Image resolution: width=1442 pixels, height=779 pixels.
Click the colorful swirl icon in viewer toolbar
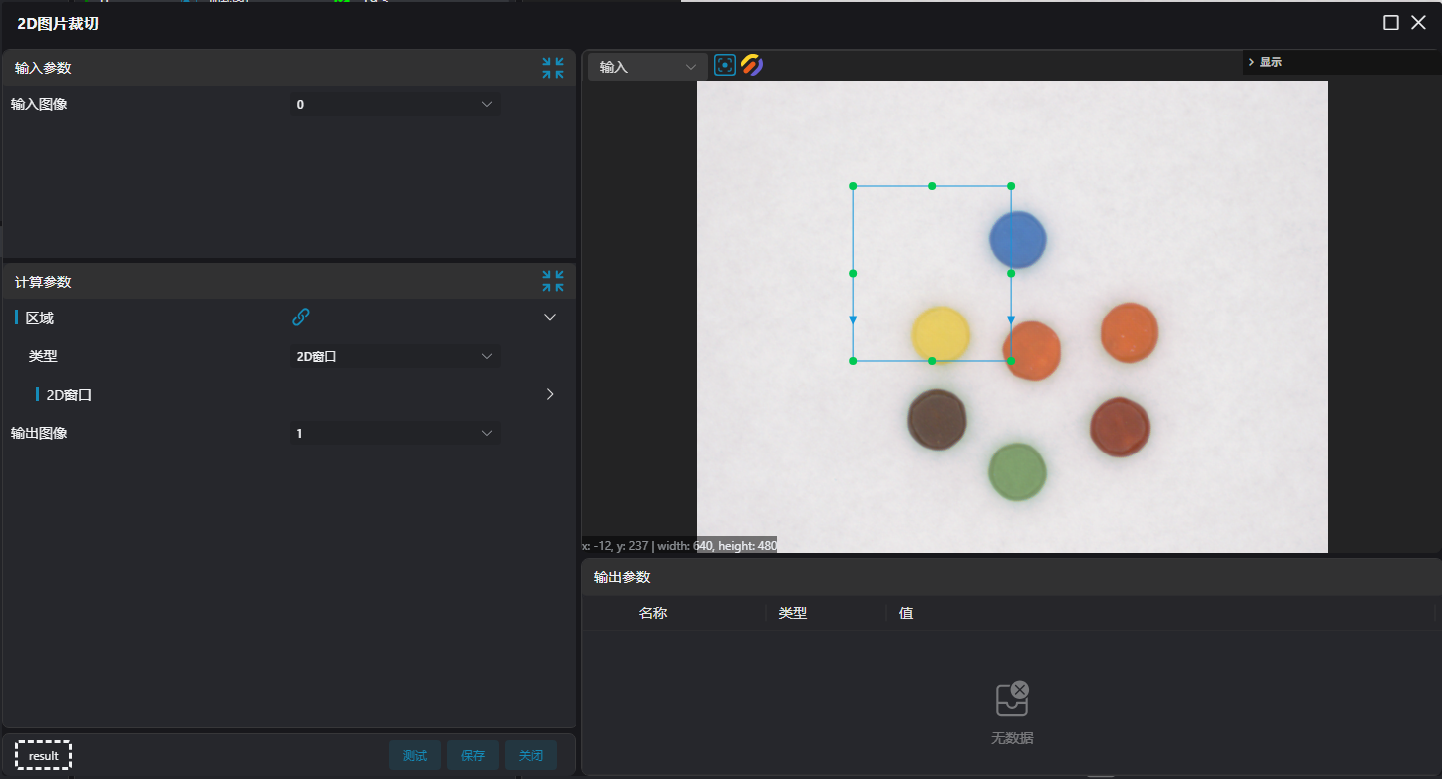[752, 66]
